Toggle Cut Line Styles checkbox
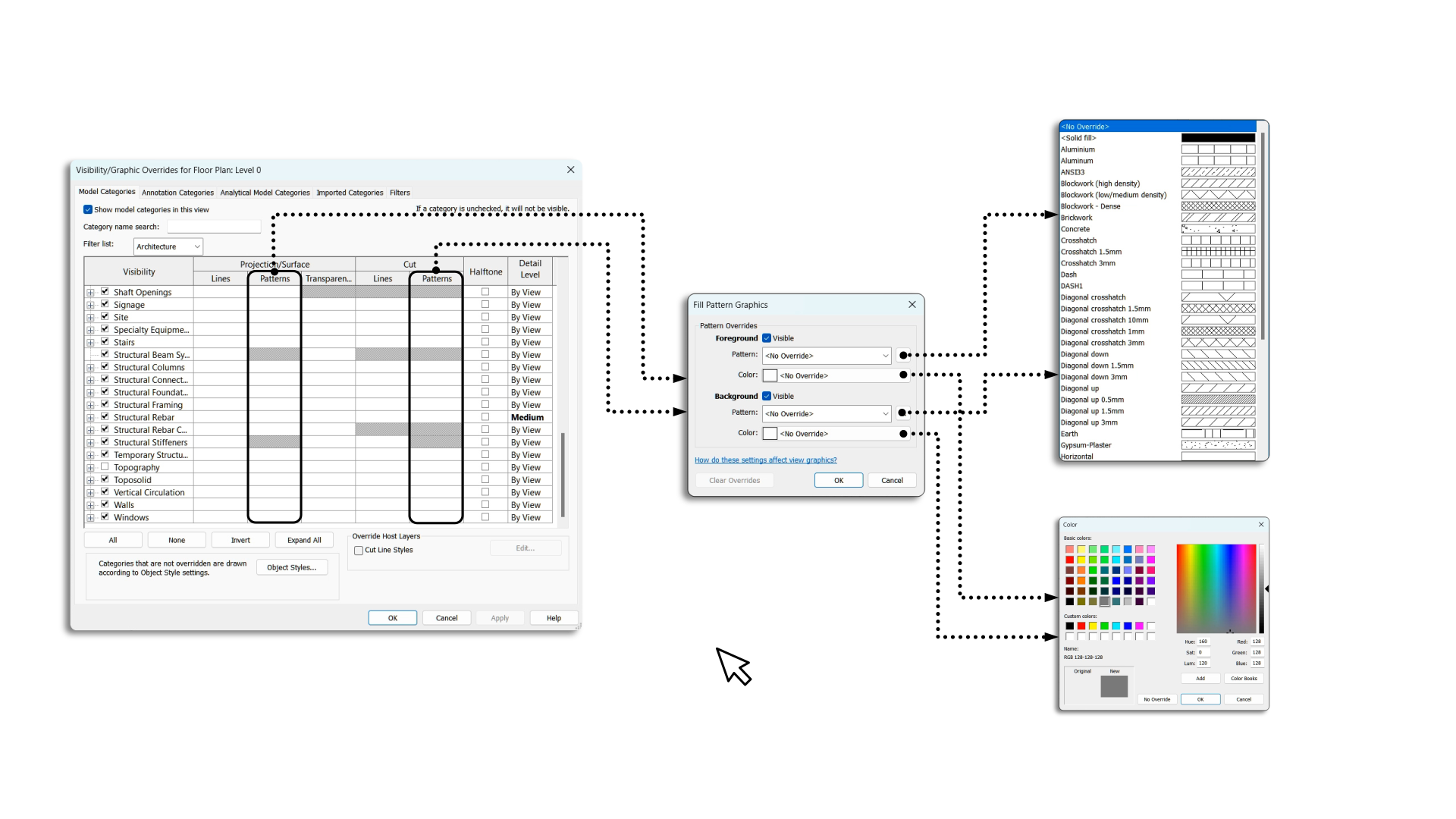Image resolution: width=1456 pixels, height=819 pixels. pyautogui.click(x=359, y=551)
